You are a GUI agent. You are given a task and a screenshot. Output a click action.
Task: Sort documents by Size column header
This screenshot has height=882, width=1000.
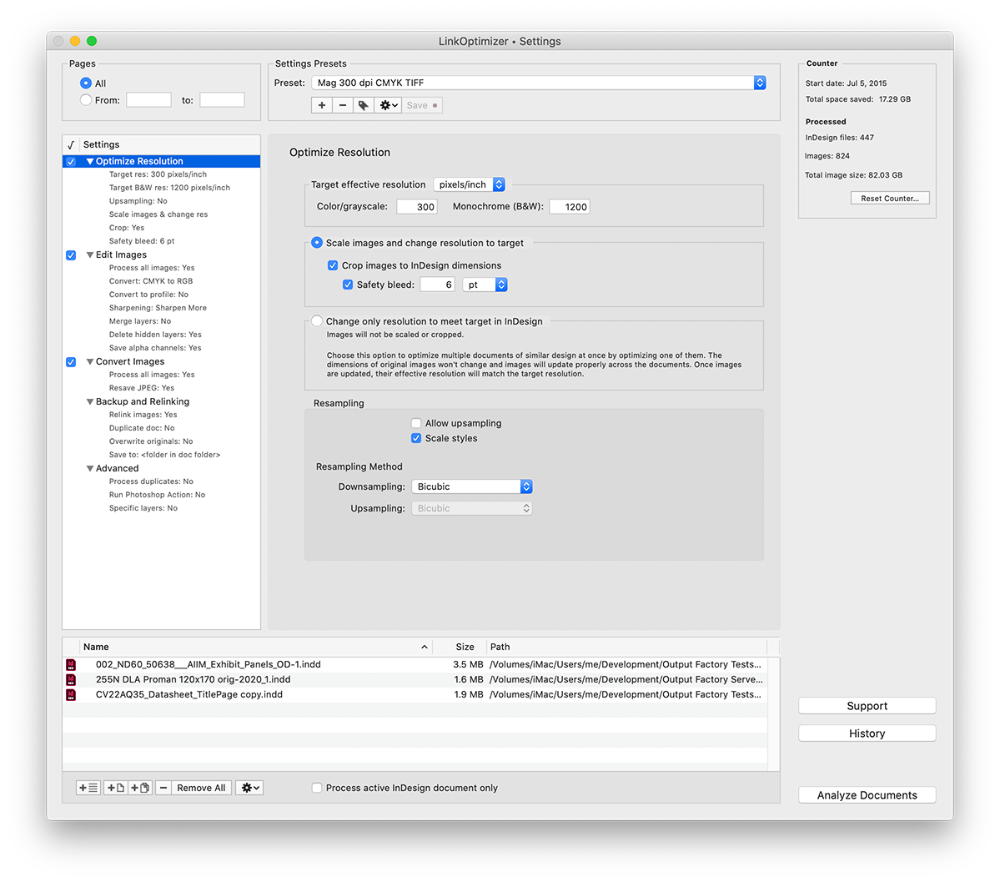point(464,647)
